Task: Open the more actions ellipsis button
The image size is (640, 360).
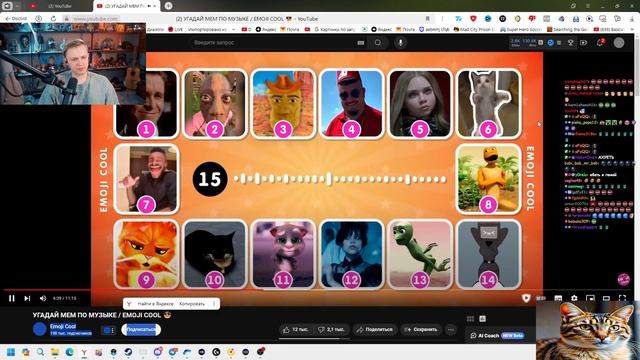Action: pyautogui.click(x=451, y=329)
